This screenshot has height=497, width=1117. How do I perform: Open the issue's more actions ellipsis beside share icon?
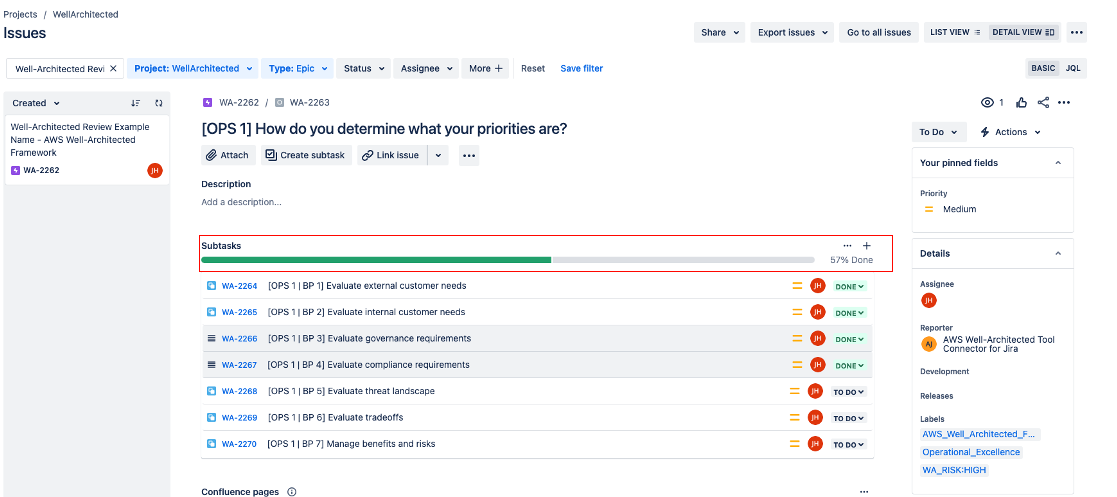pos(1064,103)
